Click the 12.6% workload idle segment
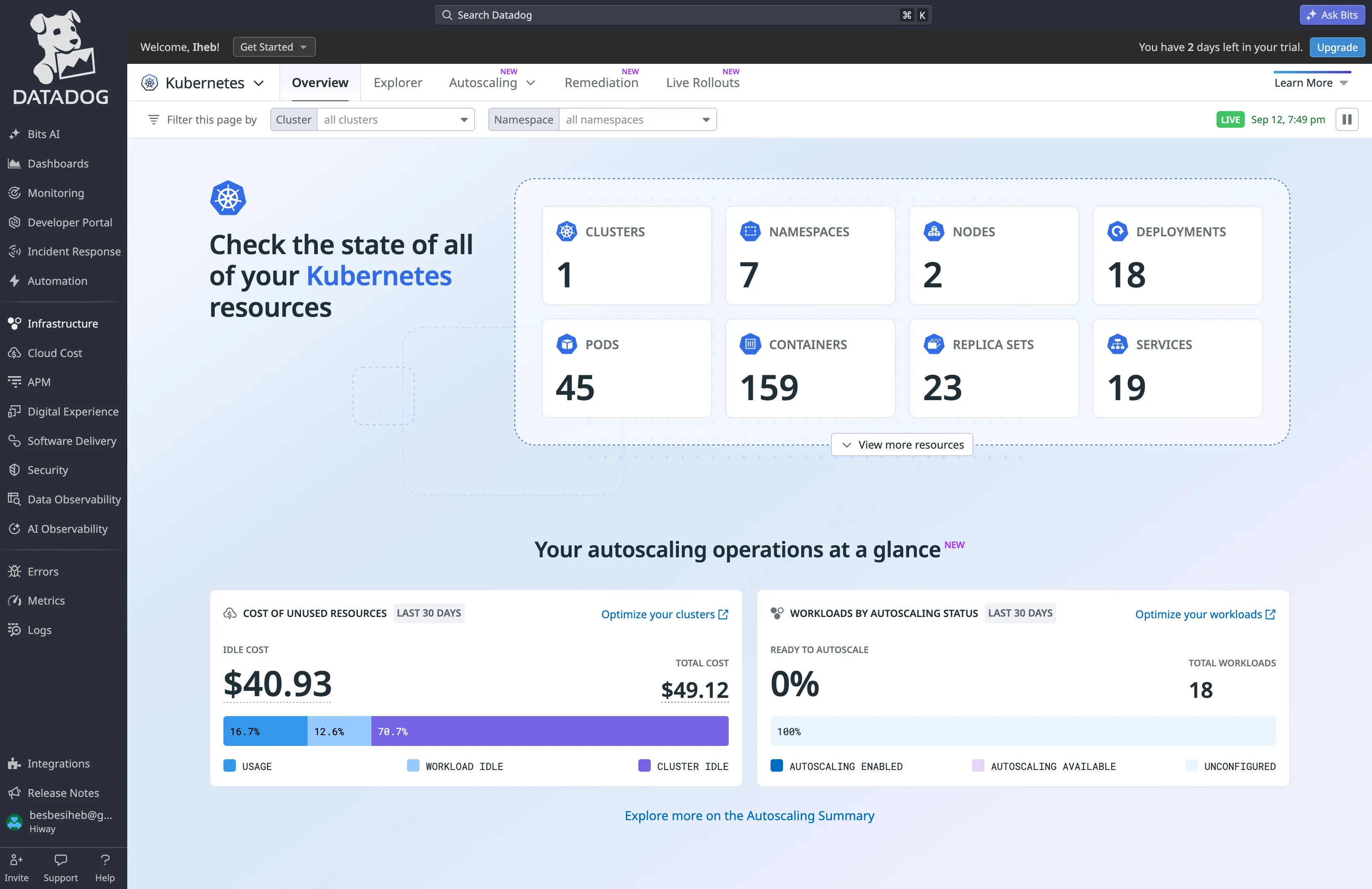1372x889 pixels. coord(339,731)
